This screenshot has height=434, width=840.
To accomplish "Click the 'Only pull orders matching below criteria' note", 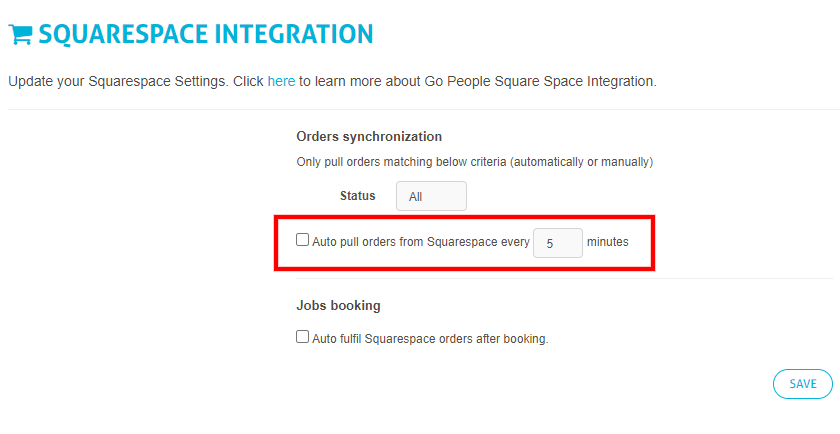I will coord(402,162).
